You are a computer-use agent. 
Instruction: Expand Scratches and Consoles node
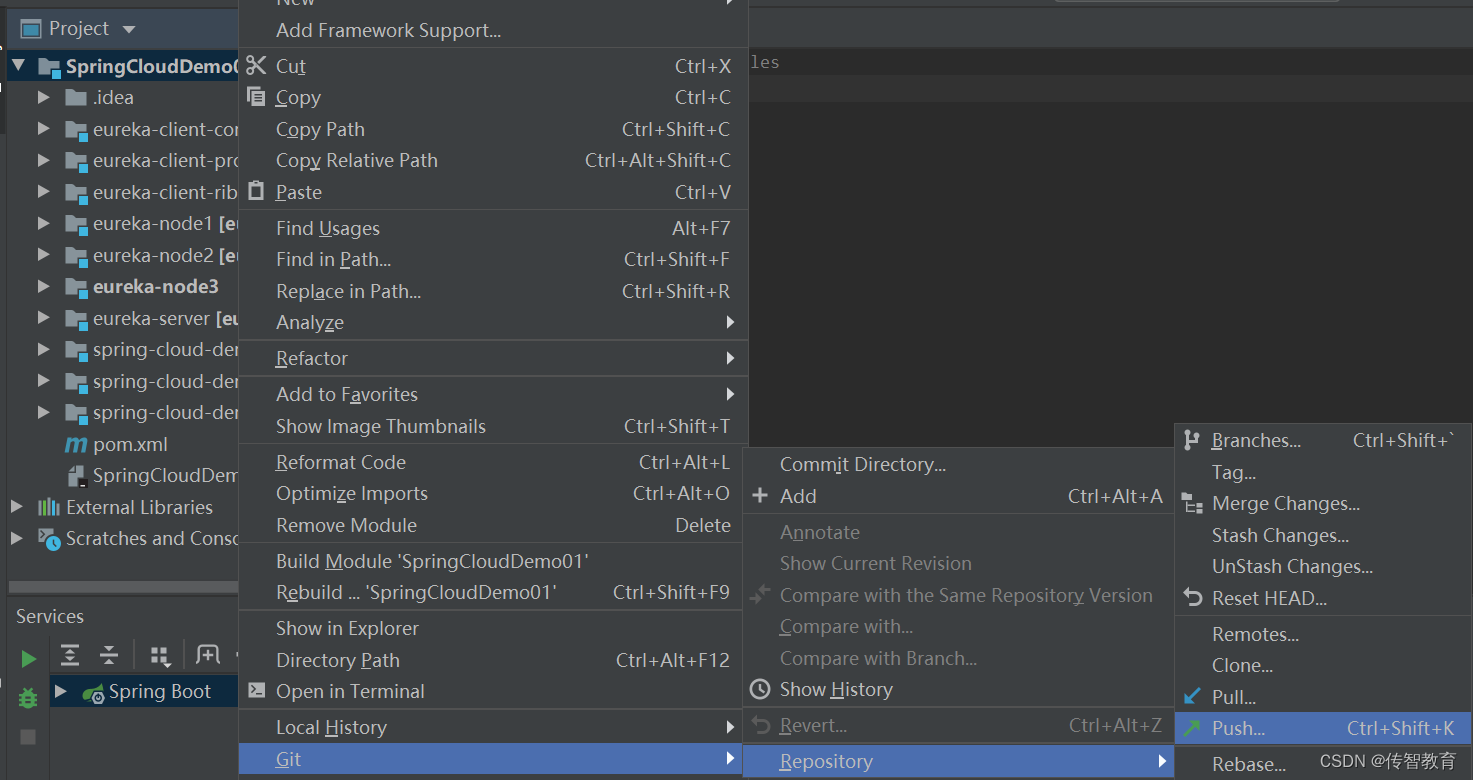click(17, 538)
